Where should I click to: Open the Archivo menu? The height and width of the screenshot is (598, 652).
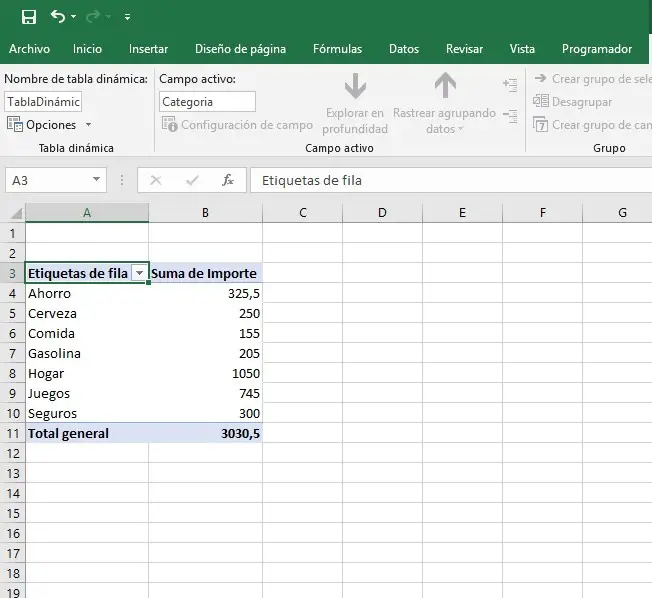pyautogui.click(x=29, y=49)
